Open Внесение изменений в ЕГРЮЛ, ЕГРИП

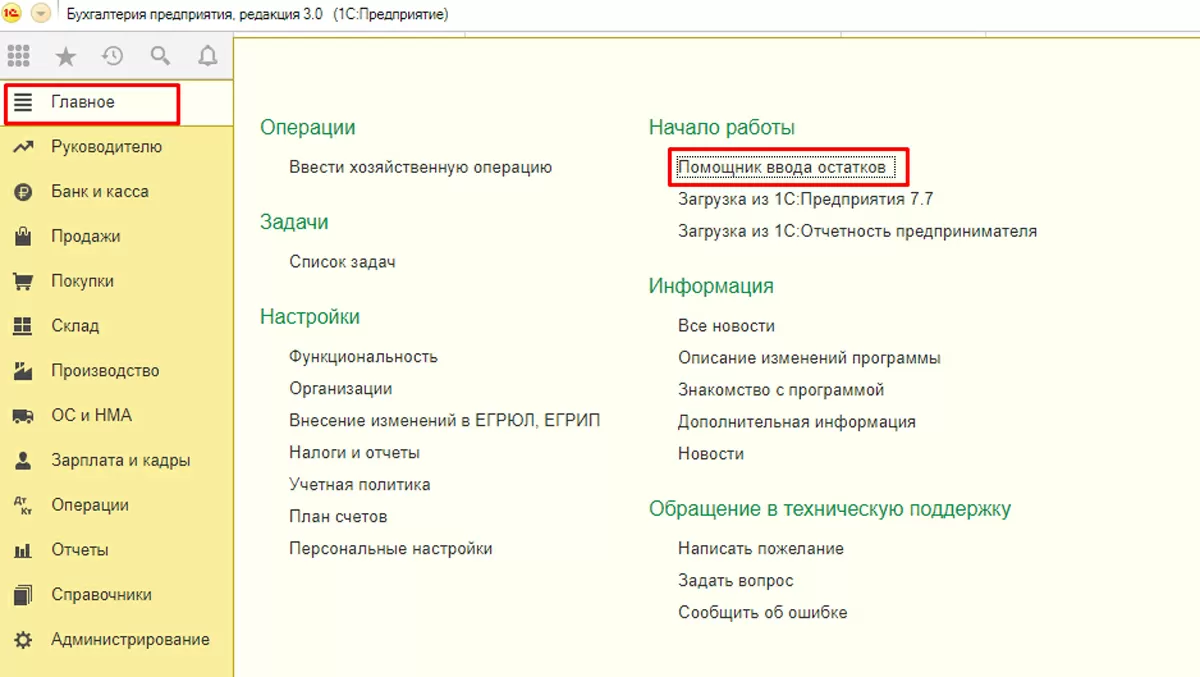point(445,421)
